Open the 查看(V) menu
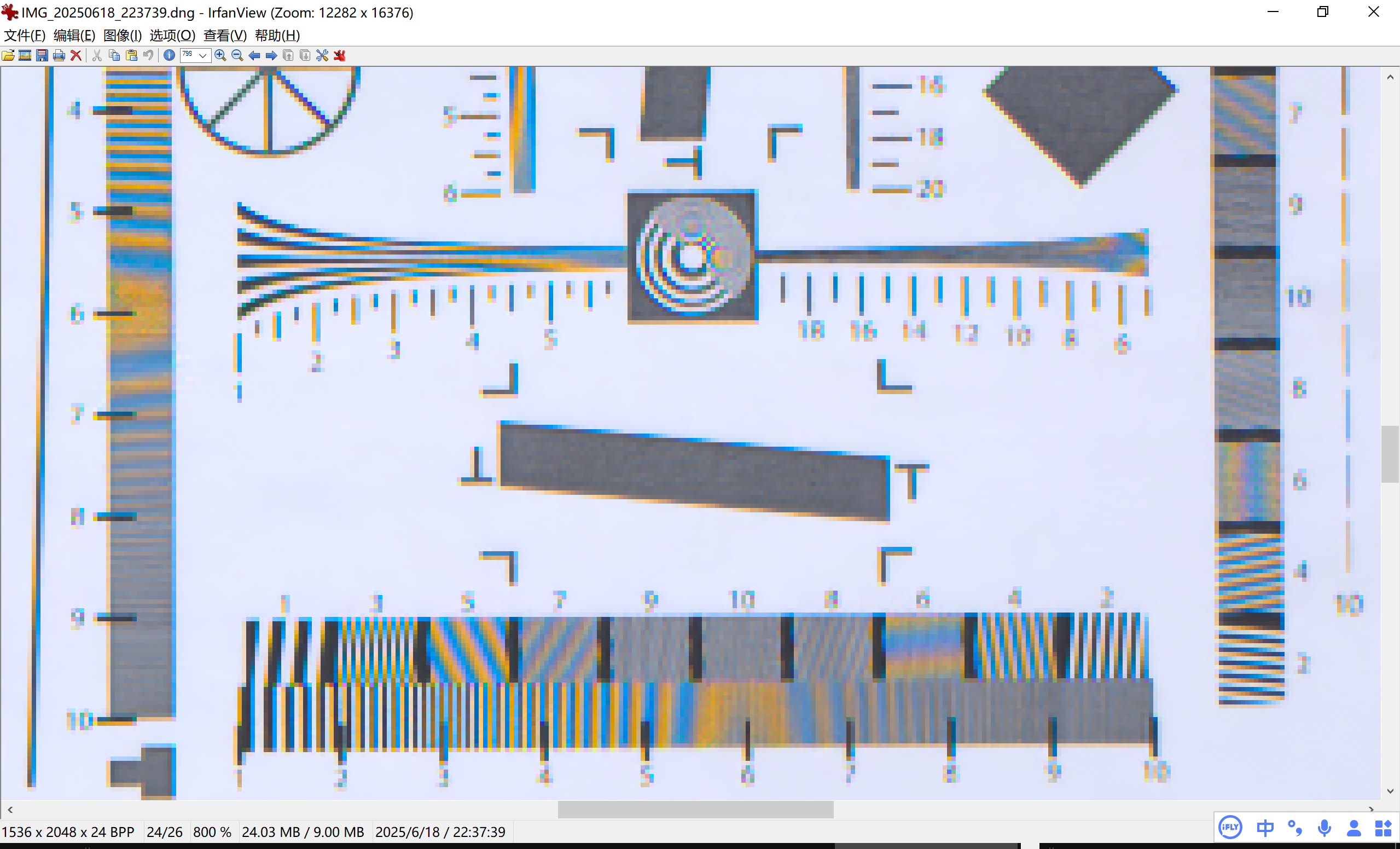Viewport: 1400px width, 849px height. 225,35
